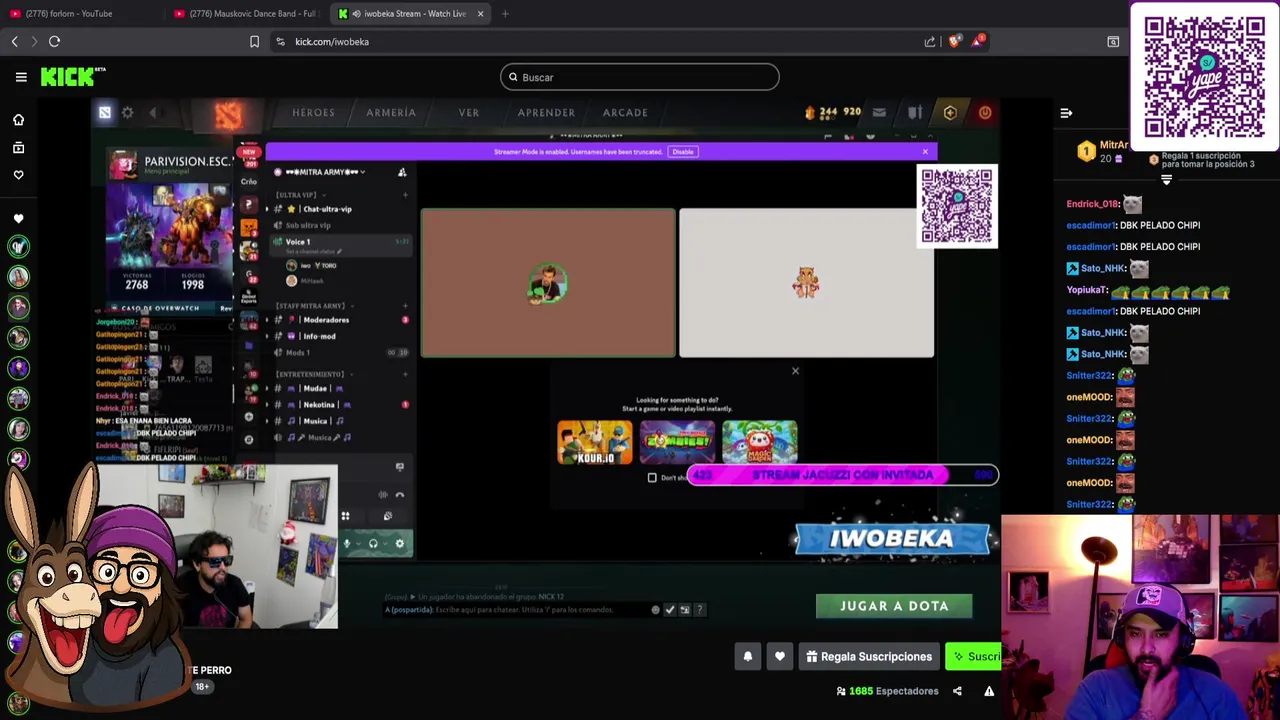Click the Kick logo

click(73, 77)
